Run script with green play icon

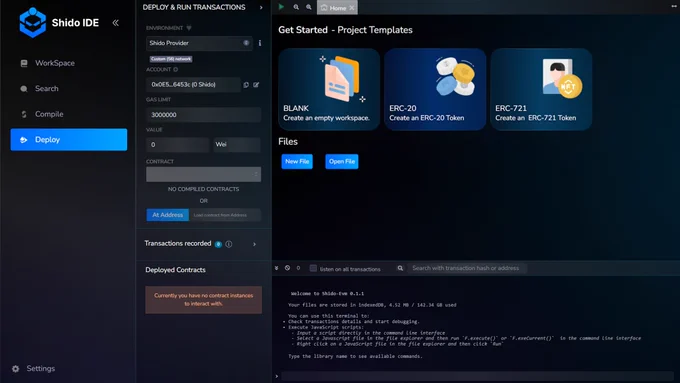coord(281,7)
